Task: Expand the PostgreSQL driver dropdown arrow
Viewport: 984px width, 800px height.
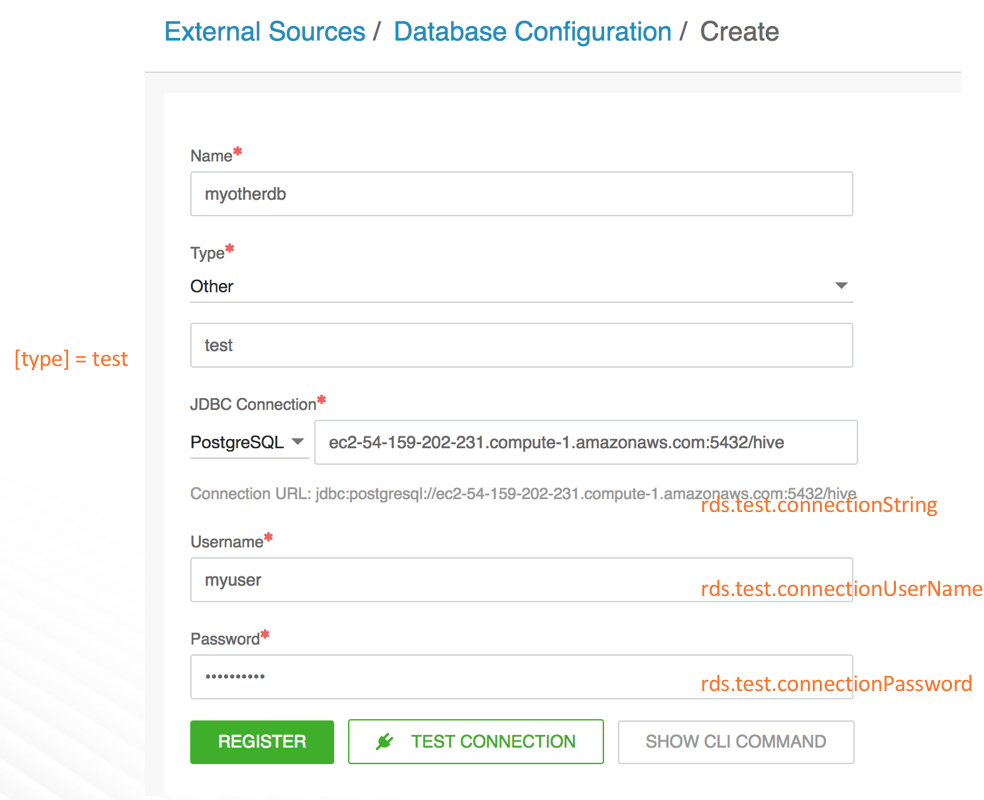Action: [298, 442]
